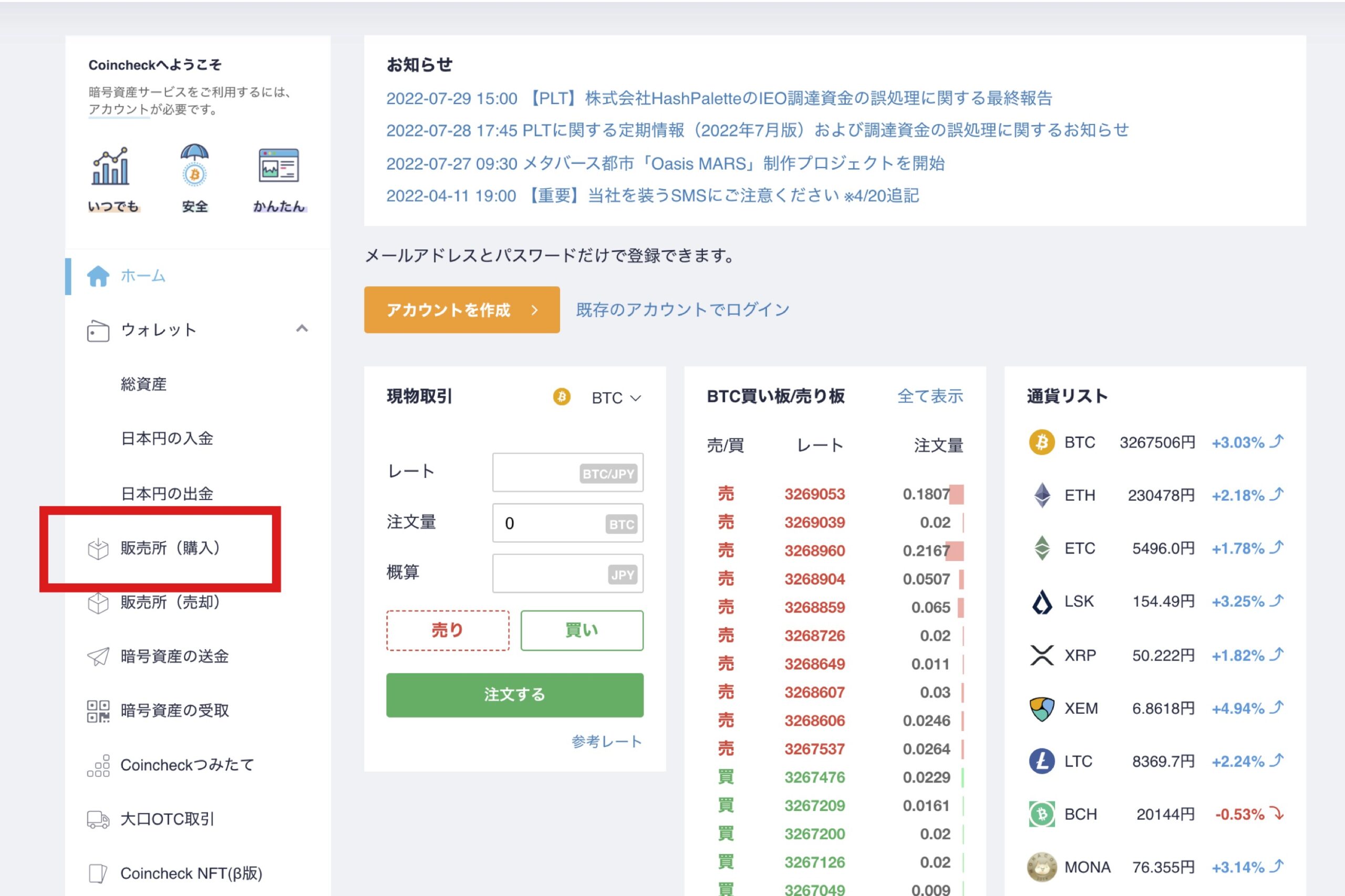Click the Ethereum icon beside ETH
1345x896 pixels.
1041,495
